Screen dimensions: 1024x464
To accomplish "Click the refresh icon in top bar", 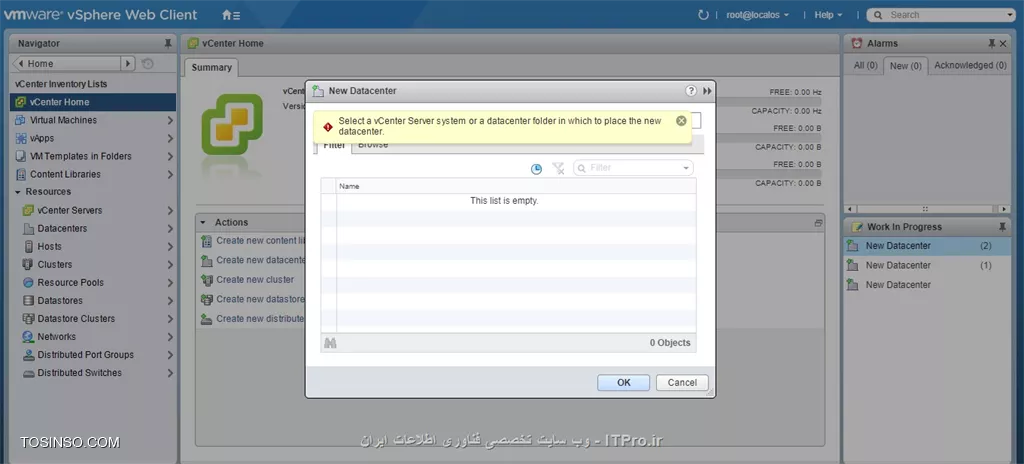I will tap(703, 14).
